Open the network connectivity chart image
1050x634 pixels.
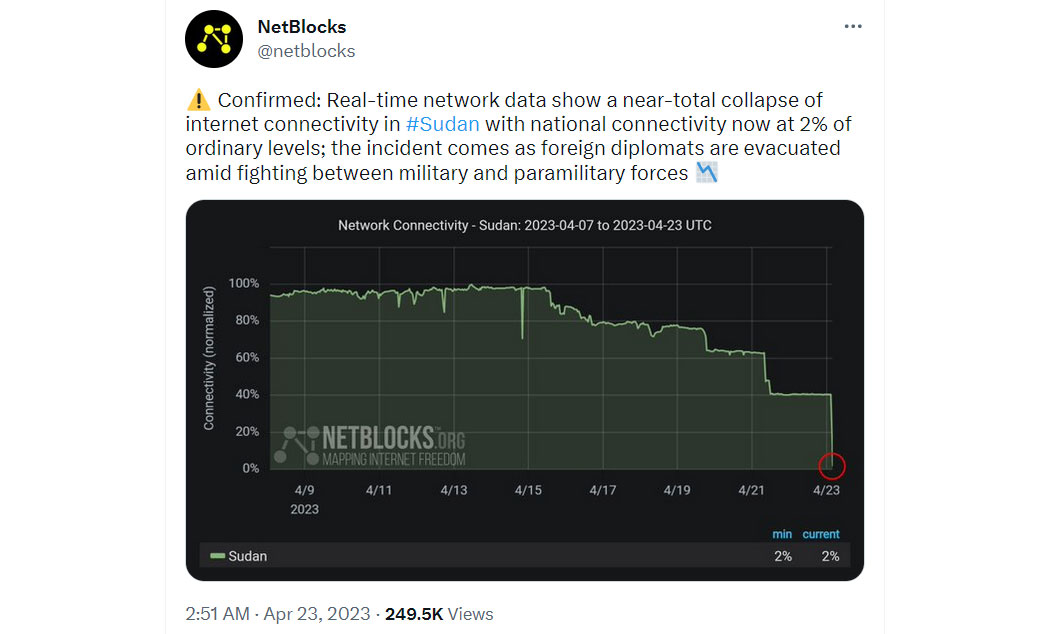[524, 390]
